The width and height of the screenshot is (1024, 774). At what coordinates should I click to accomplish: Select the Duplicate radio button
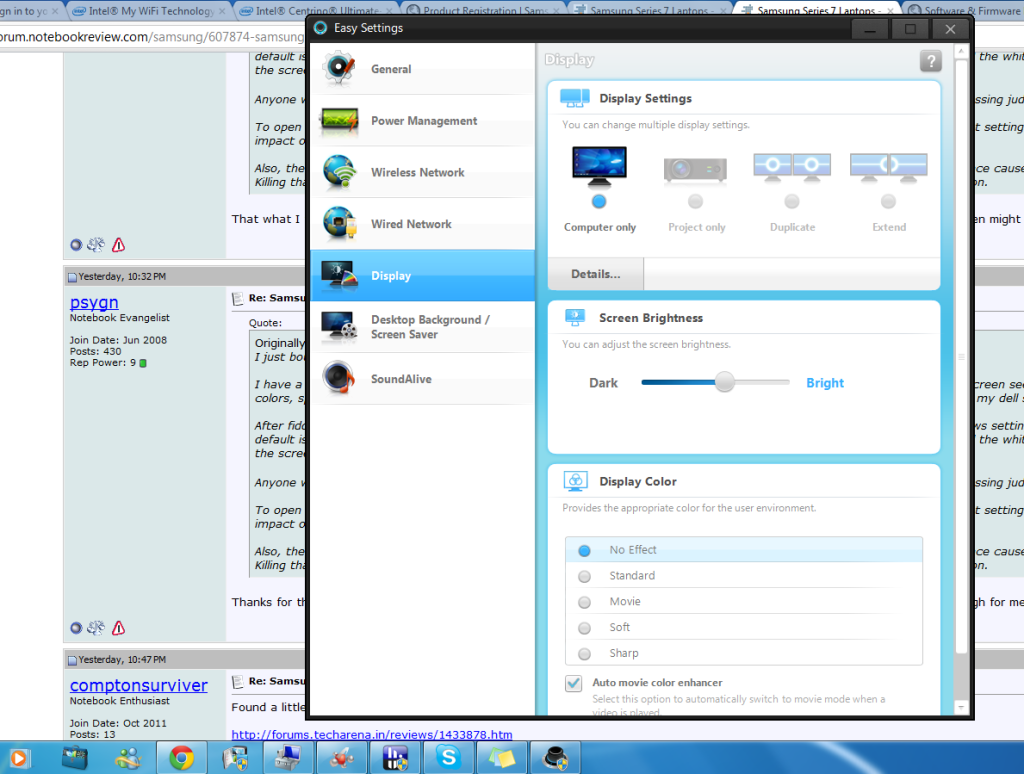click(x=792, y=201)
